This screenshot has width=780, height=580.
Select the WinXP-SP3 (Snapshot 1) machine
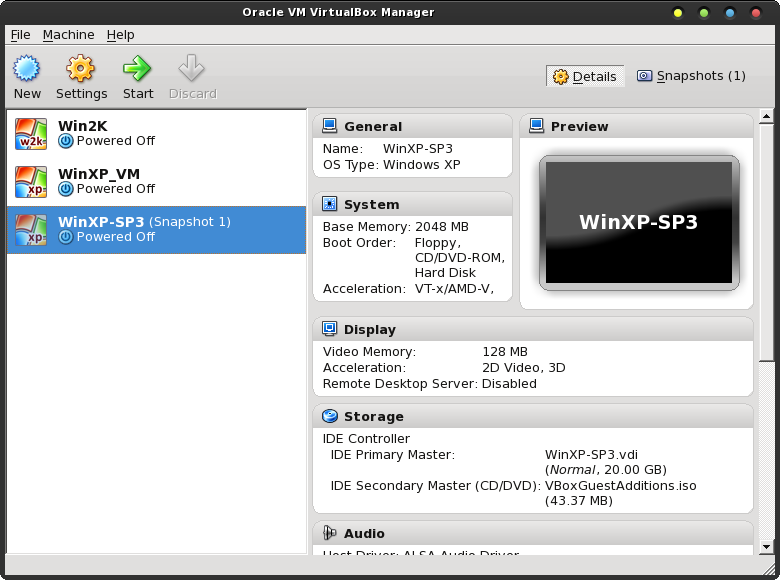[157, 230]
